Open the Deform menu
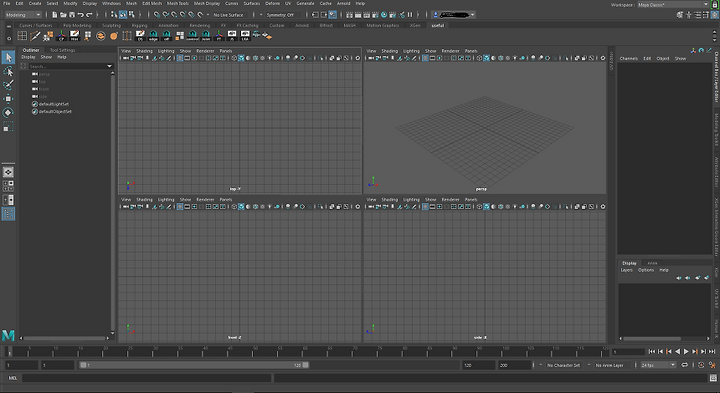 pyautogui.click(x=272, y=3)
